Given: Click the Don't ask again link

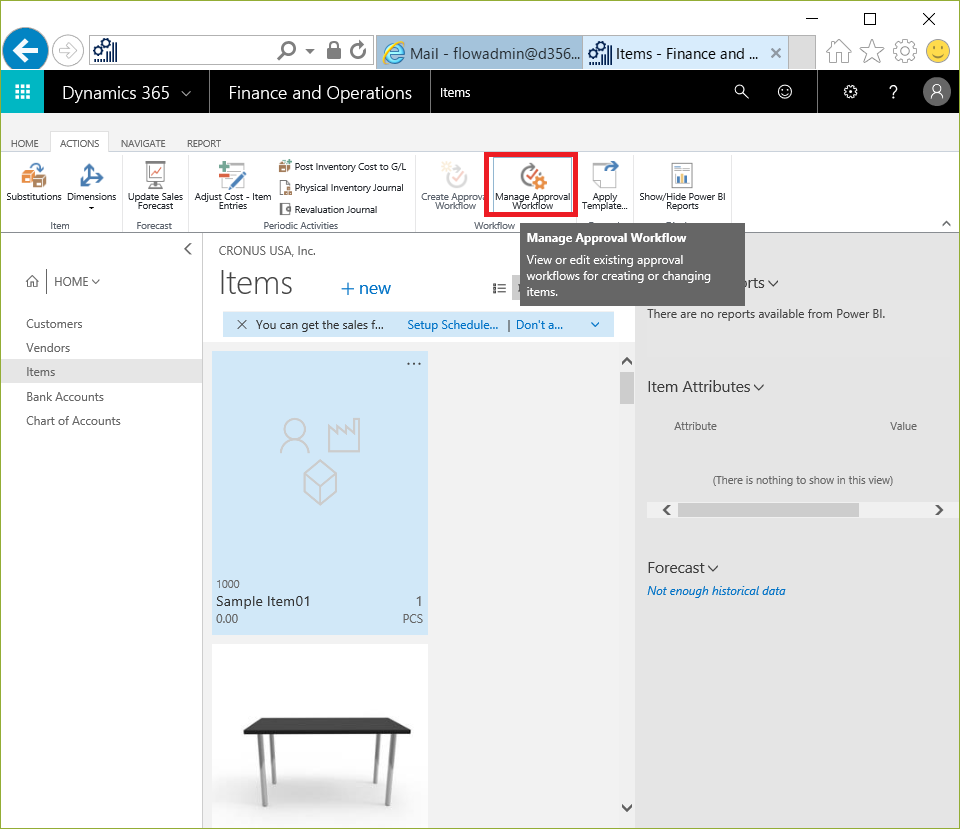Looking at the screenshot, I should tap(539, 325).
